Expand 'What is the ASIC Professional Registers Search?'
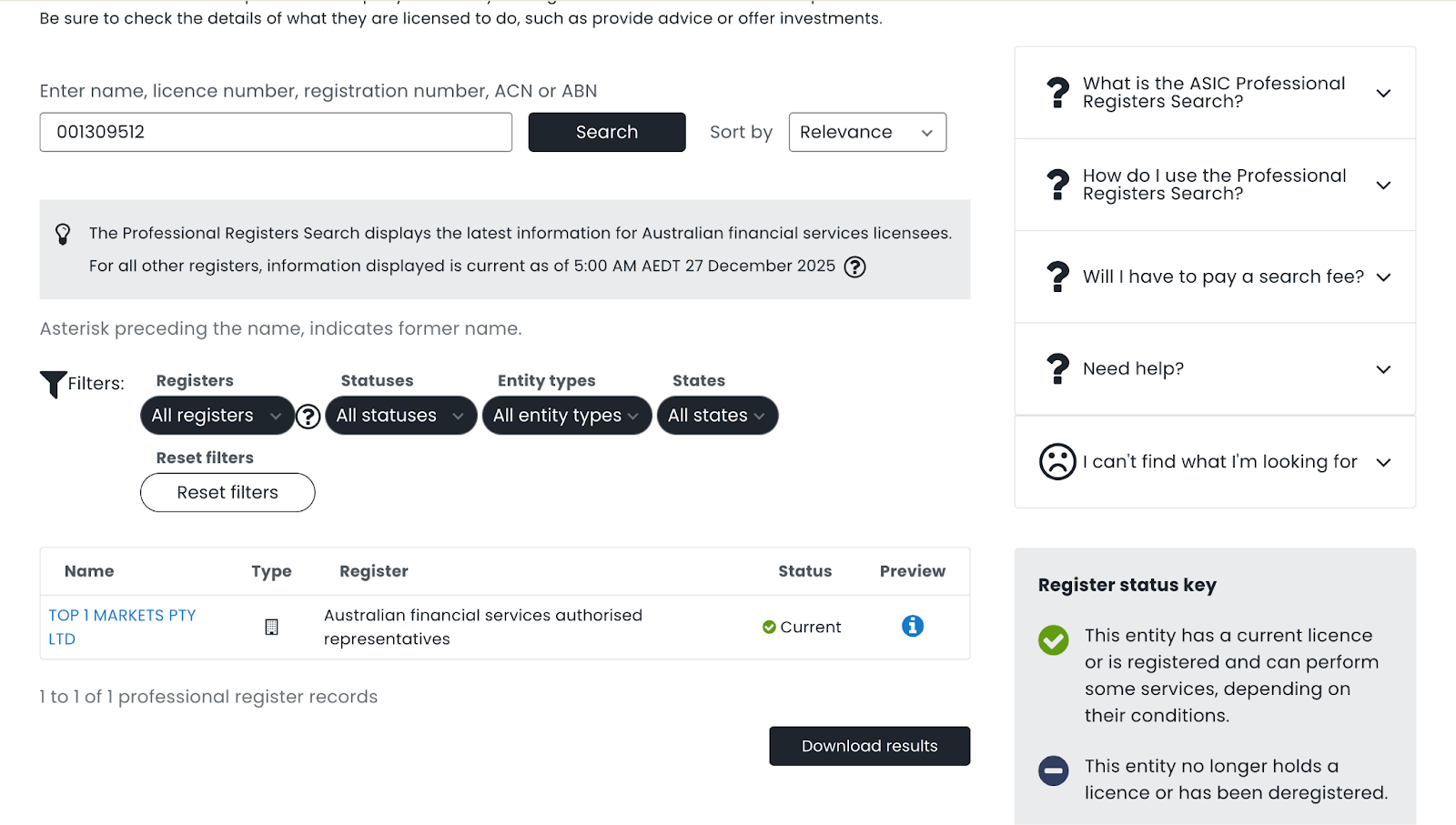The height and width of the screenshot is (825, 1456). tap(1214, 93)
